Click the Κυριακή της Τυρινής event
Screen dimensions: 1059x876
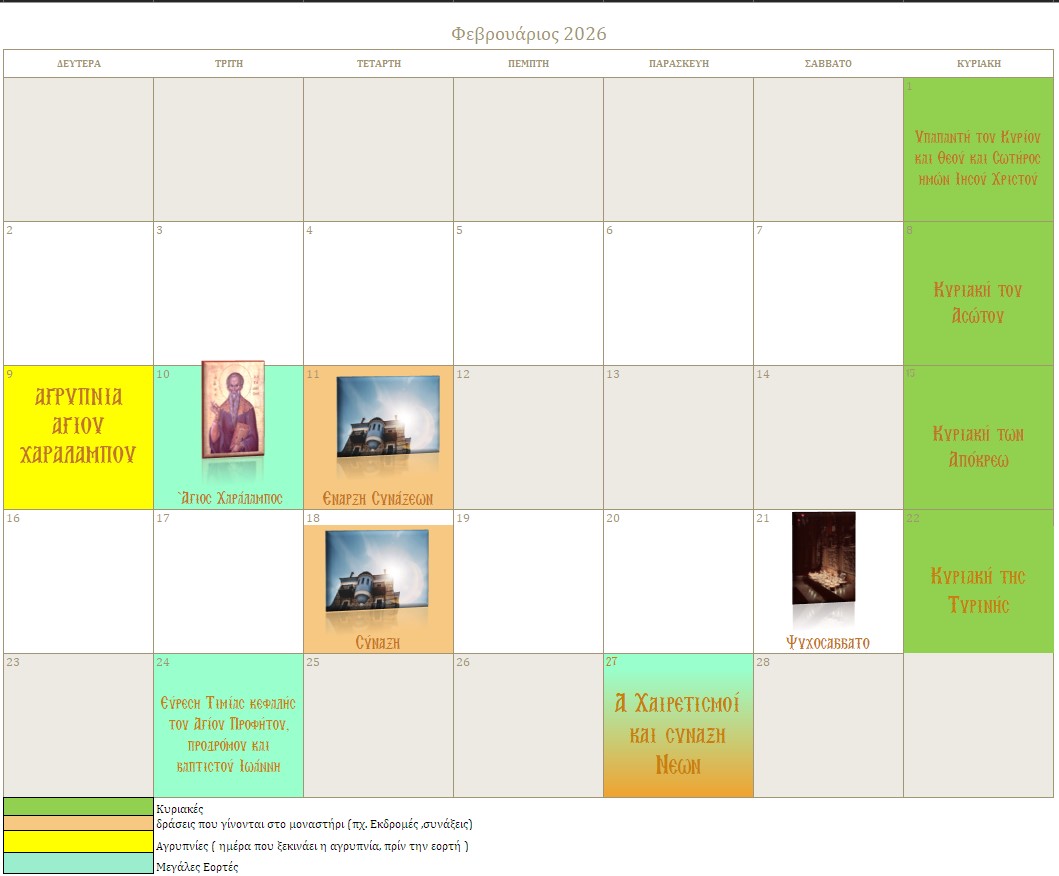coord(977,591)
